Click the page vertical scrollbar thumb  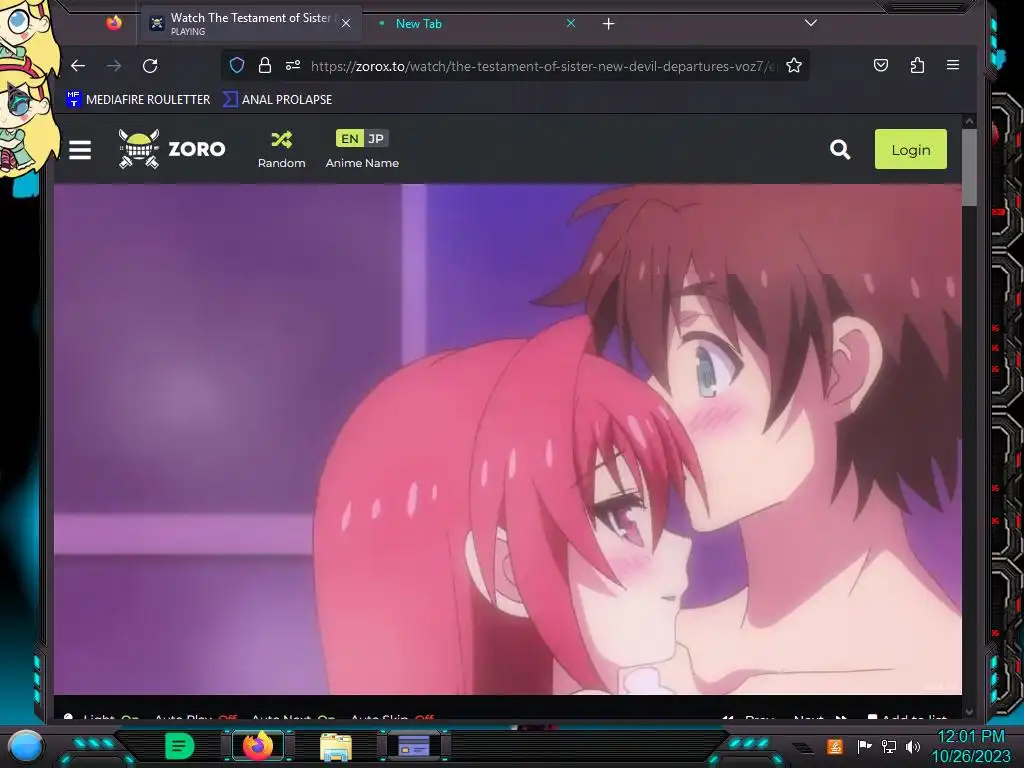(969, 167)
